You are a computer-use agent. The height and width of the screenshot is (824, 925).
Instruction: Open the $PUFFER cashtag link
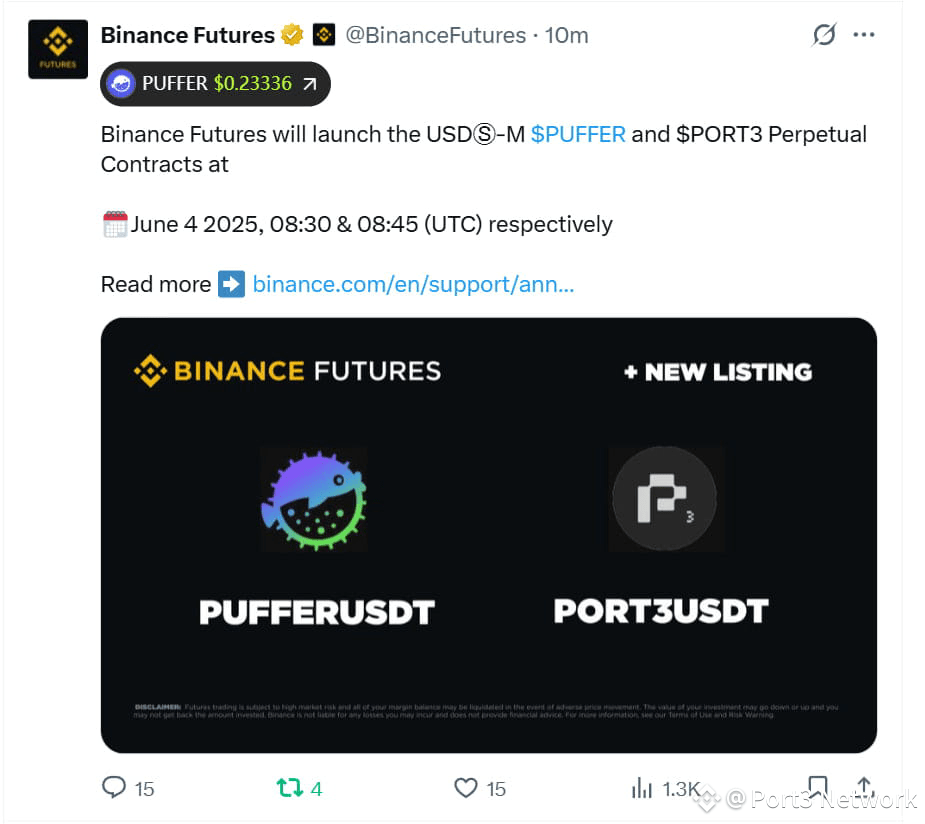click(578, 134)
